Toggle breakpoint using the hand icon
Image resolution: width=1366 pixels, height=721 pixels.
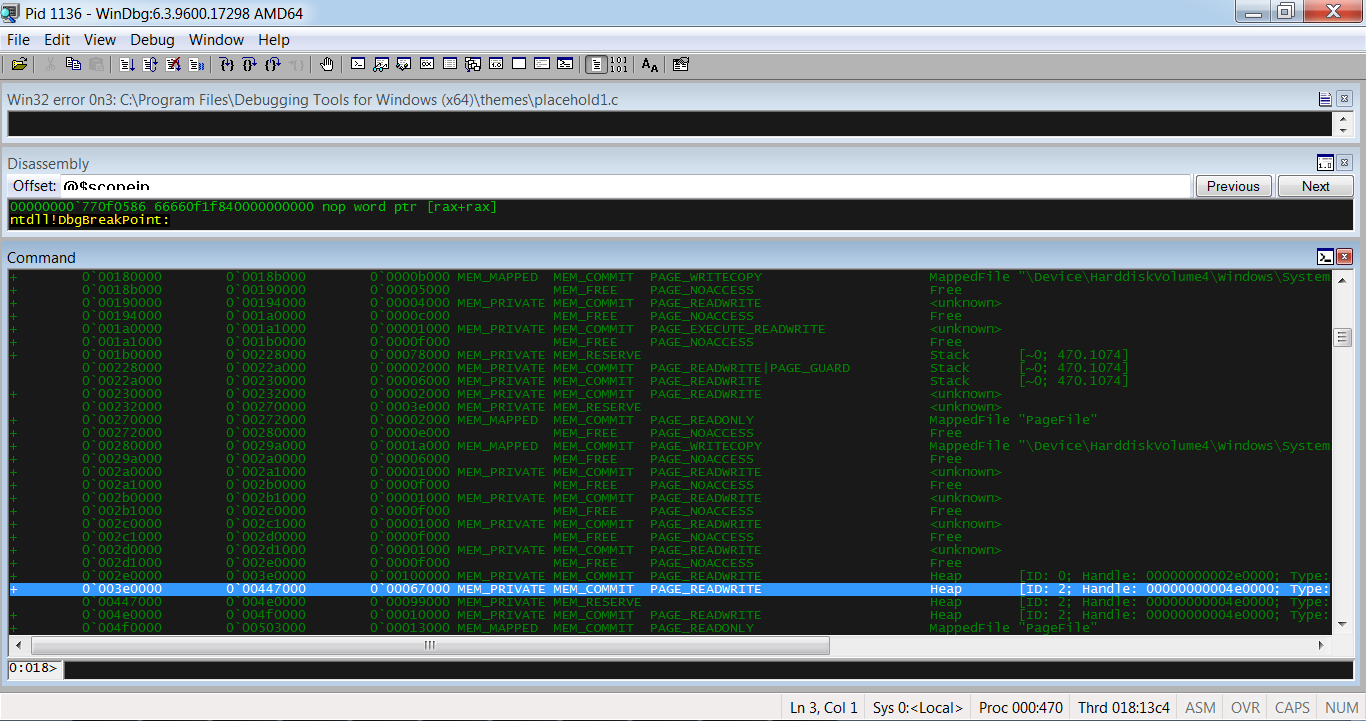click(327, 65)
